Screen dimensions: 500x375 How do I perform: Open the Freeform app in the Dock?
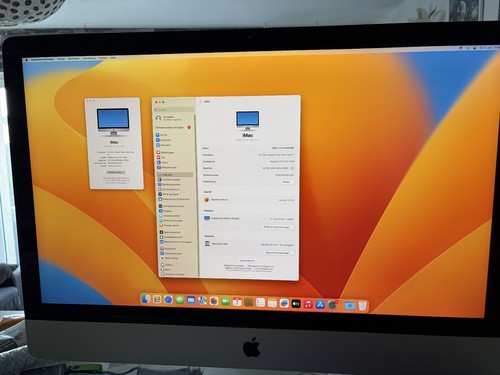284,303
